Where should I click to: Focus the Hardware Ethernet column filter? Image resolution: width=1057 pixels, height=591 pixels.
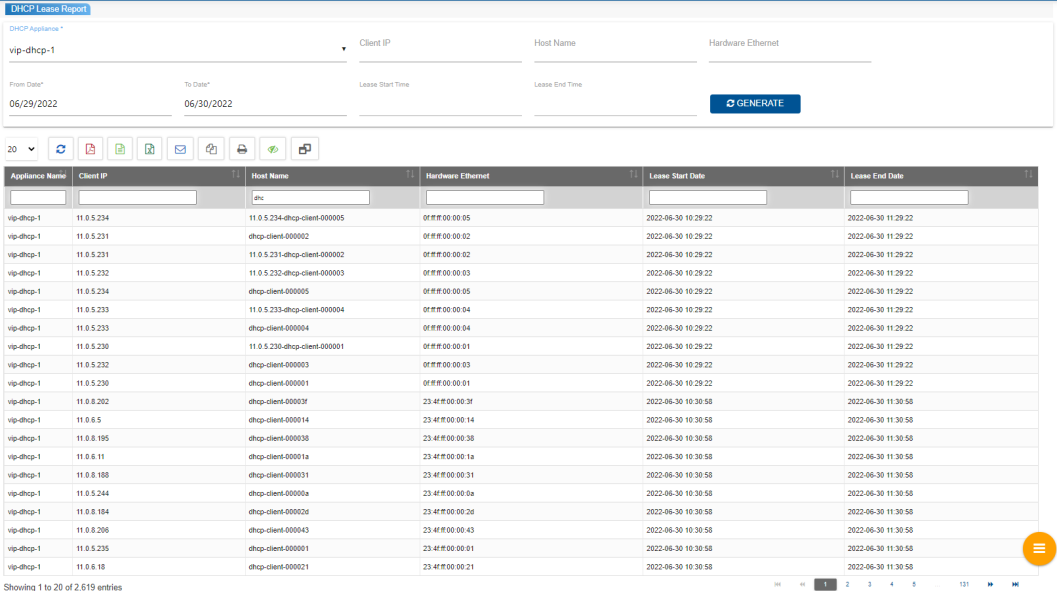tap(485, 197)
